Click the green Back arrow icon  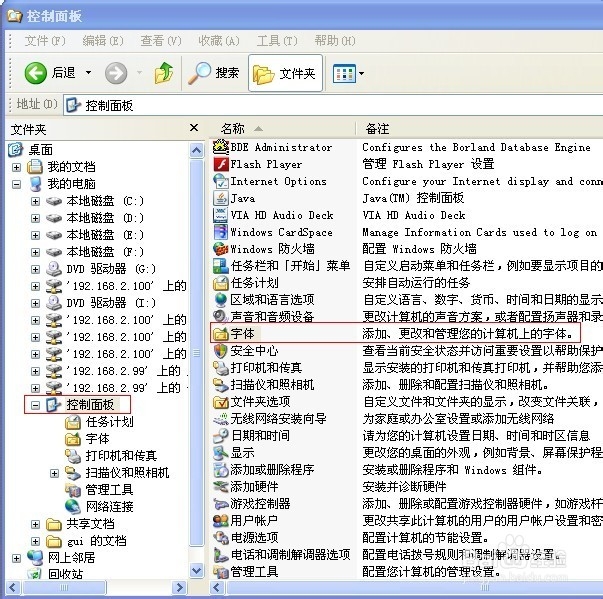(x=35, y=73)
